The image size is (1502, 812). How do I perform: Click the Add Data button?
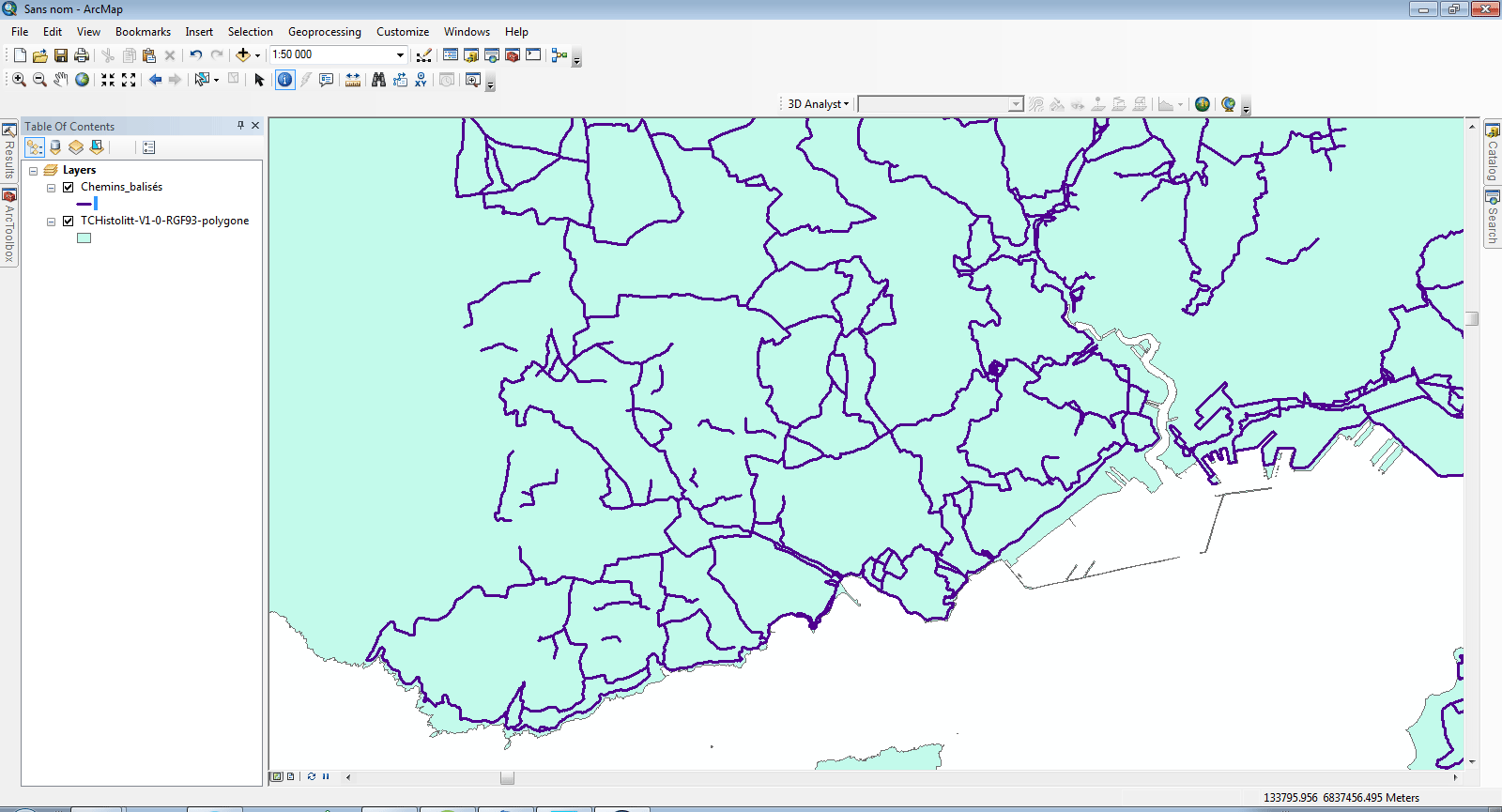[243, 55]
